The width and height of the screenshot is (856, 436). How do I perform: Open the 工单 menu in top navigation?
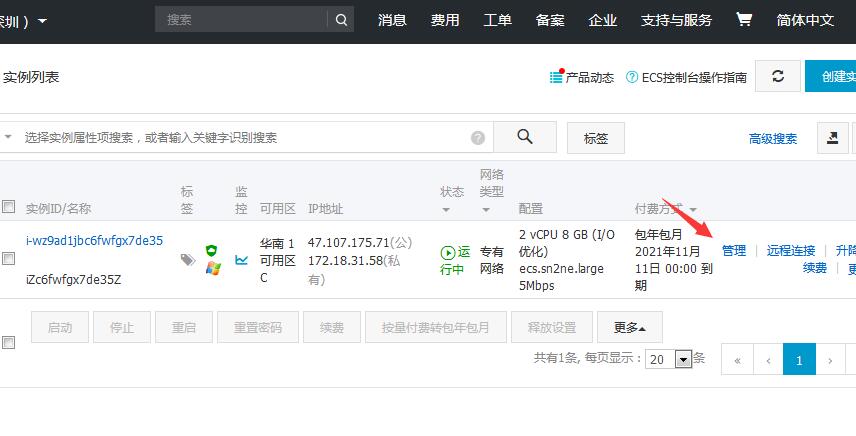tap(497, 20)
